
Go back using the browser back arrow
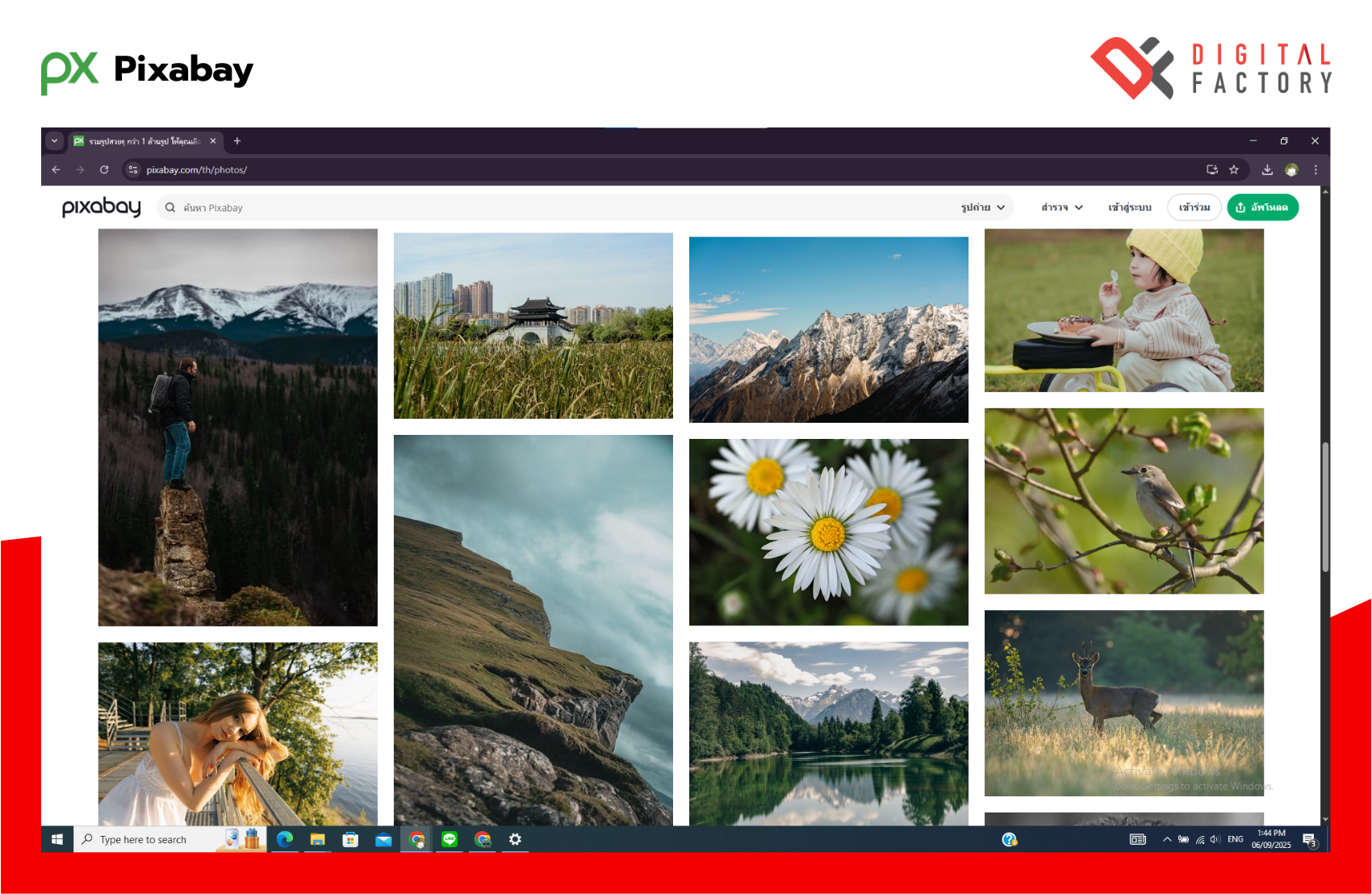pos(56,169)
